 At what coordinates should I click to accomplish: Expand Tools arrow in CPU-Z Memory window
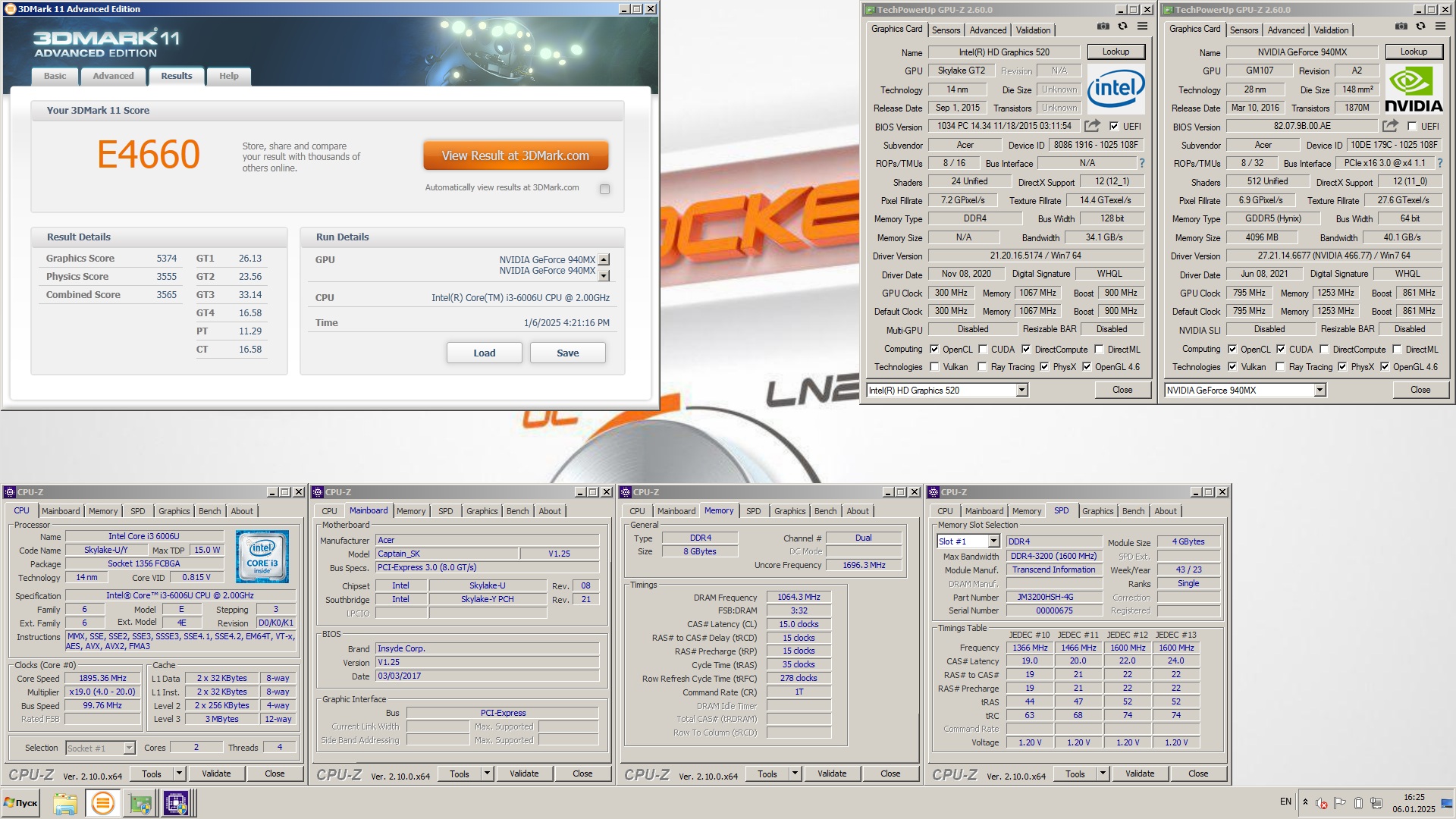pos(795,773)
